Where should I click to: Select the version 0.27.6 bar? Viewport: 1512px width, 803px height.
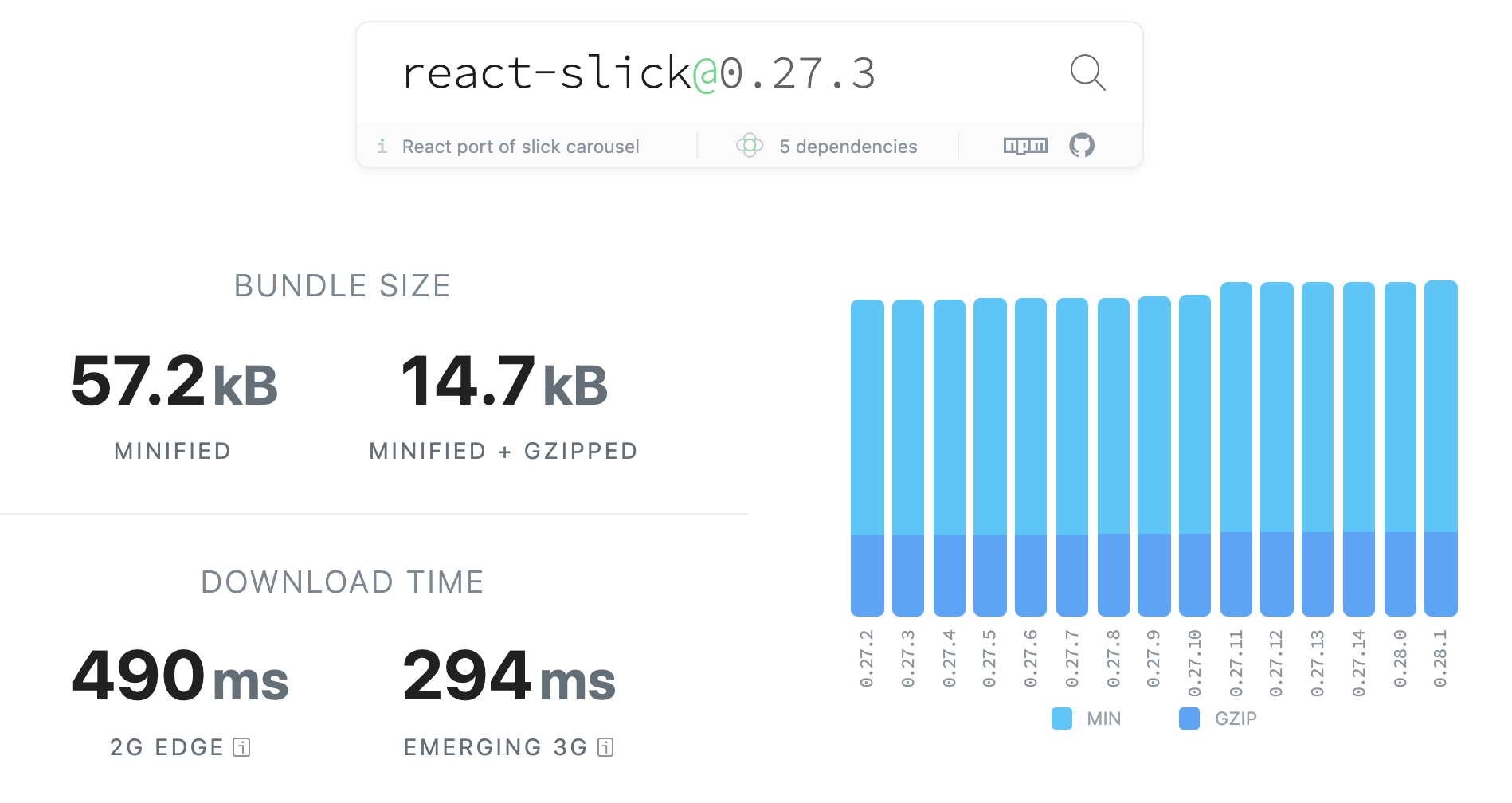(x=1031, y=457)
